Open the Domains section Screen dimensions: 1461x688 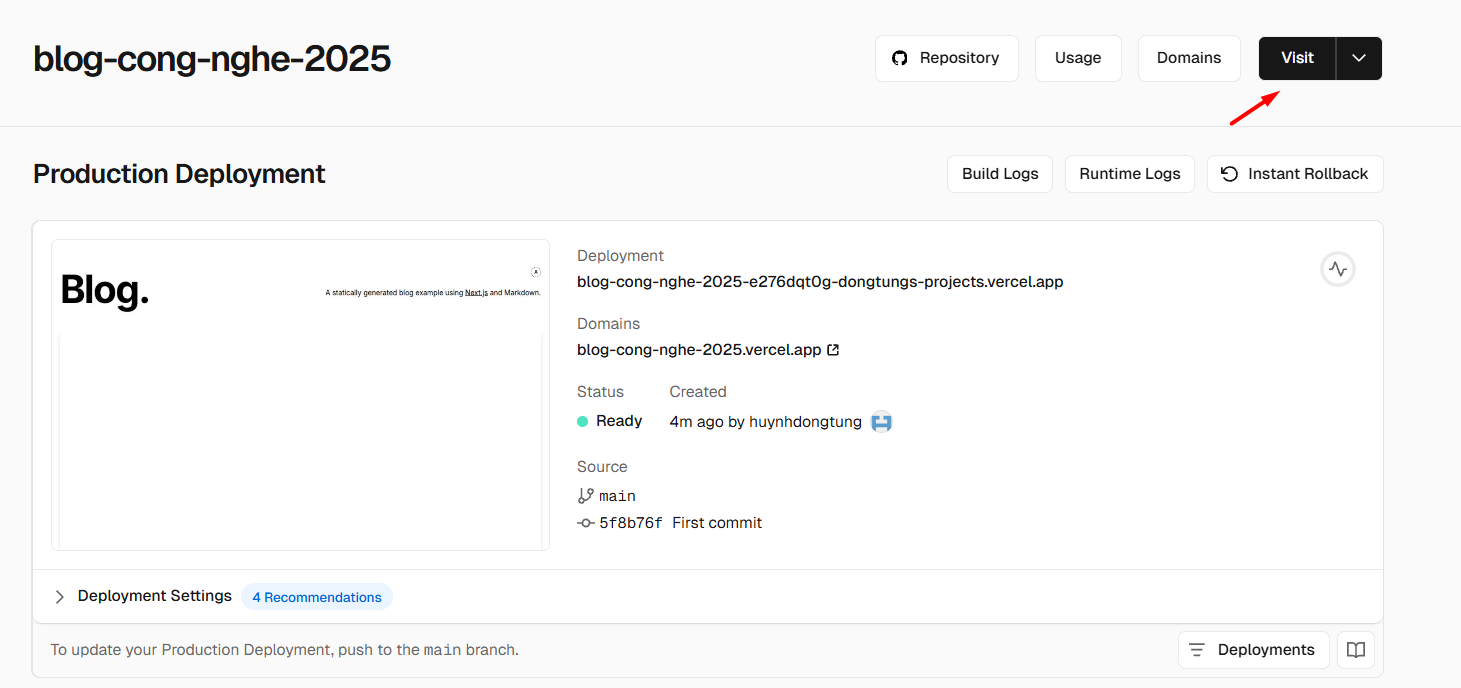[x=1189, y=58]
